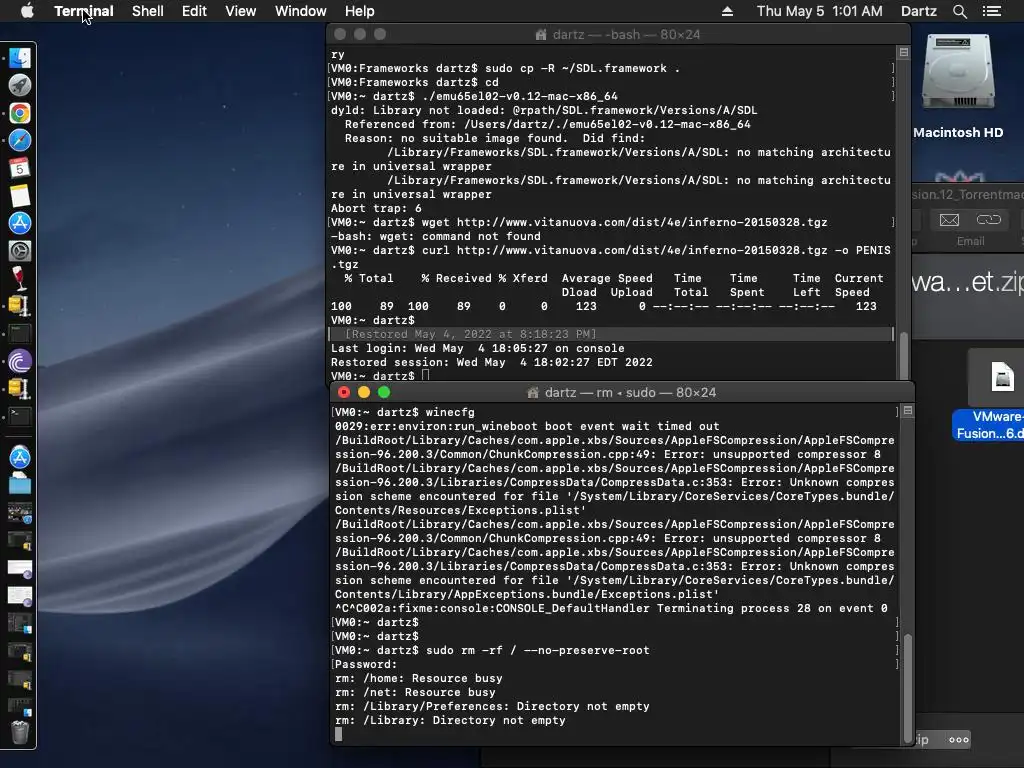The image size is (1024, 768).
Task: Click the 'rm: /net: Resource busy' line
Action: coord(415,692)
